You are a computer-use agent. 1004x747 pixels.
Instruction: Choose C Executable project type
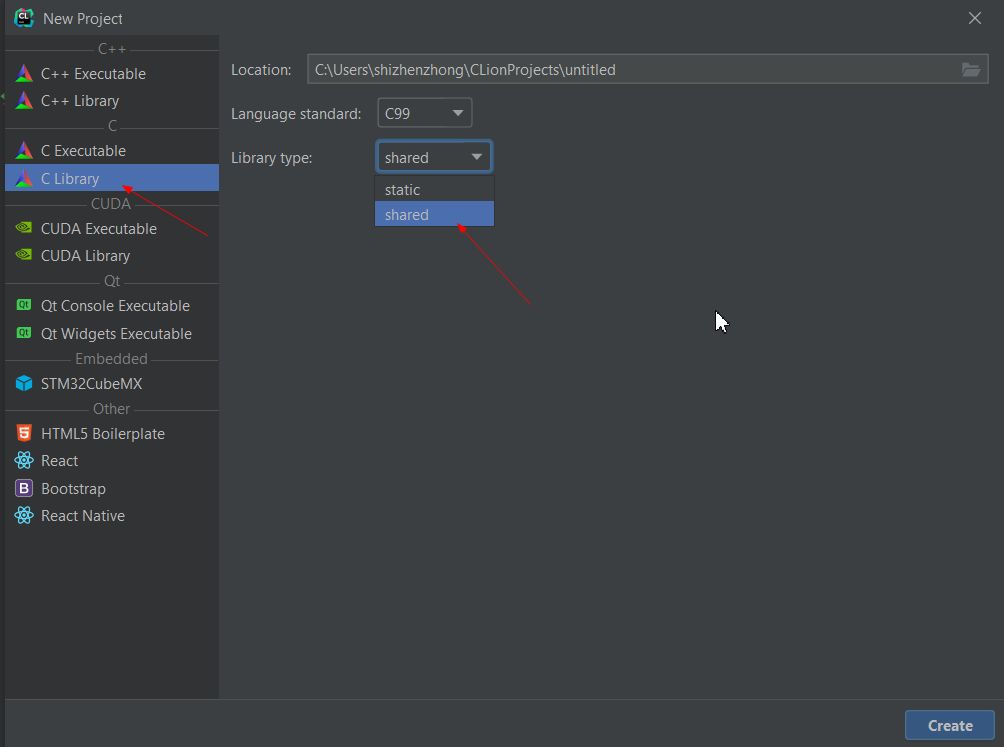(x=112, y=150)
